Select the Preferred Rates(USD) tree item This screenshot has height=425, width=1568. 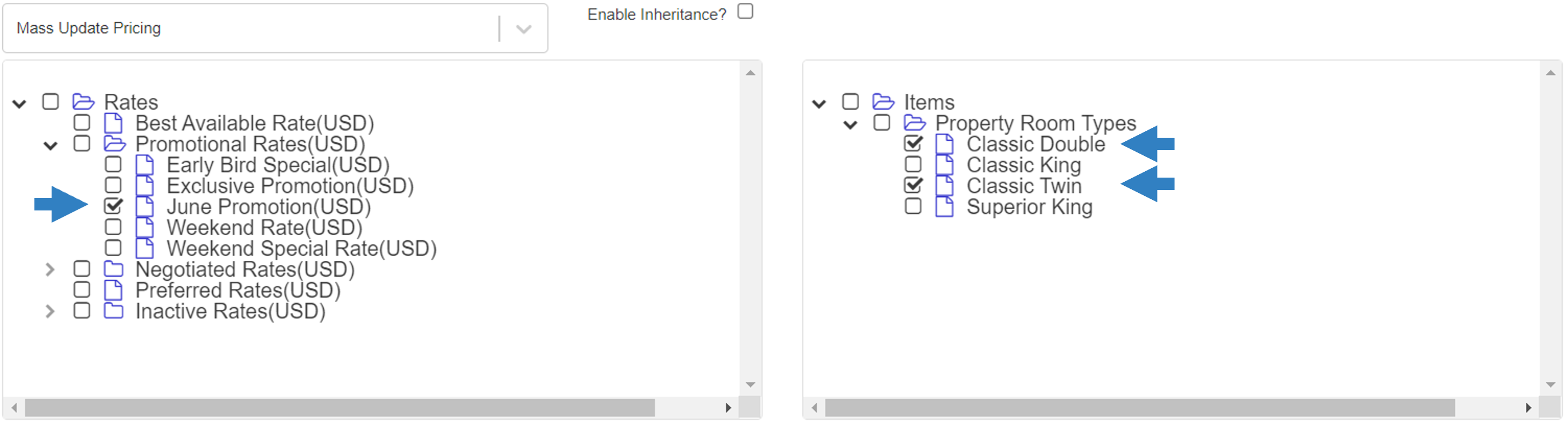pyautogui.click(x=238, y=290)
